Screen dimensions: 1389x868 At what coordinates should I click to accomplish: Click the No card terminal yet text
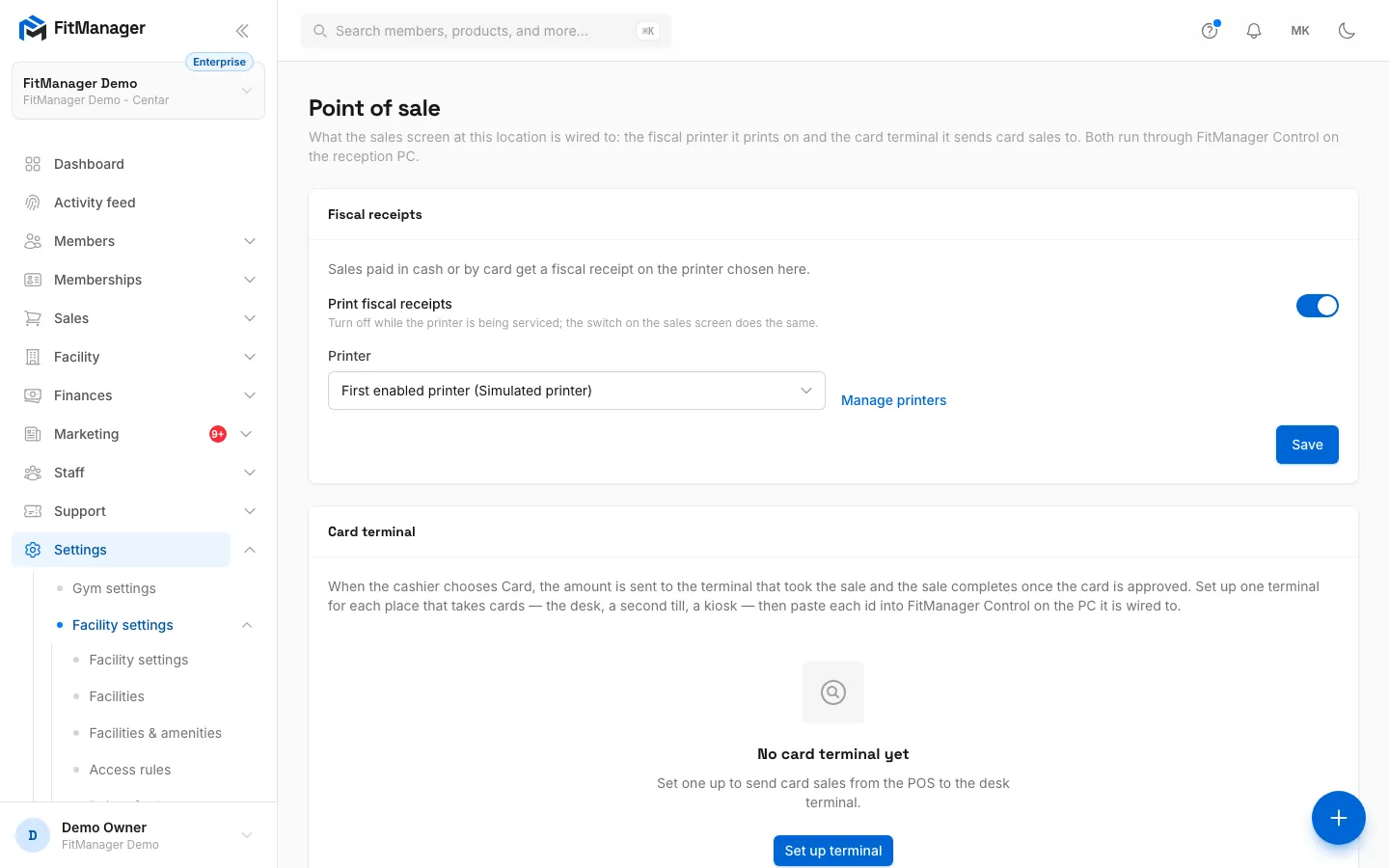(x=833, y=754)
